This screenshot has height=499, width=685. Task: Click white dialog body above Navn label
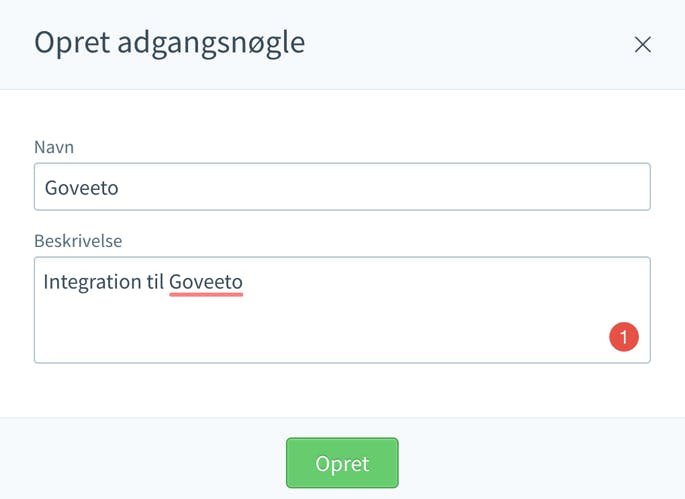pyautogui.click(x=342, y=114)
